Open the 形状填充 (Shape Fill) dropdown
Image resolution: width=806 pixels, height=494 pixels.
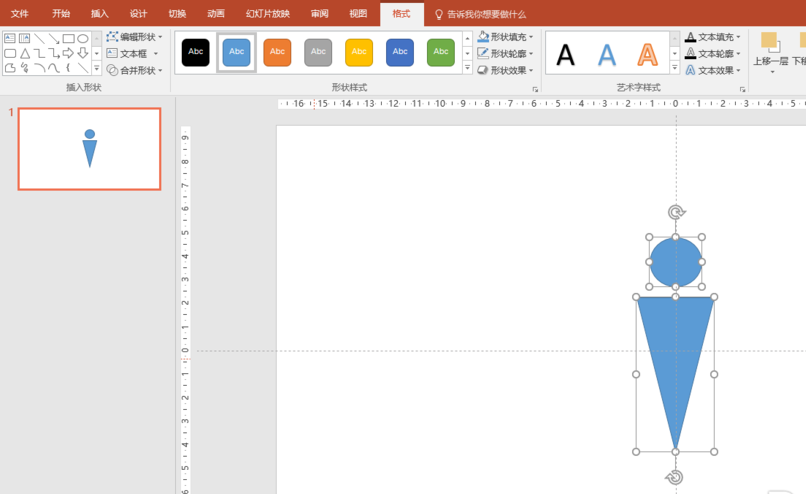pyautogui.click(x=506, y=37)
